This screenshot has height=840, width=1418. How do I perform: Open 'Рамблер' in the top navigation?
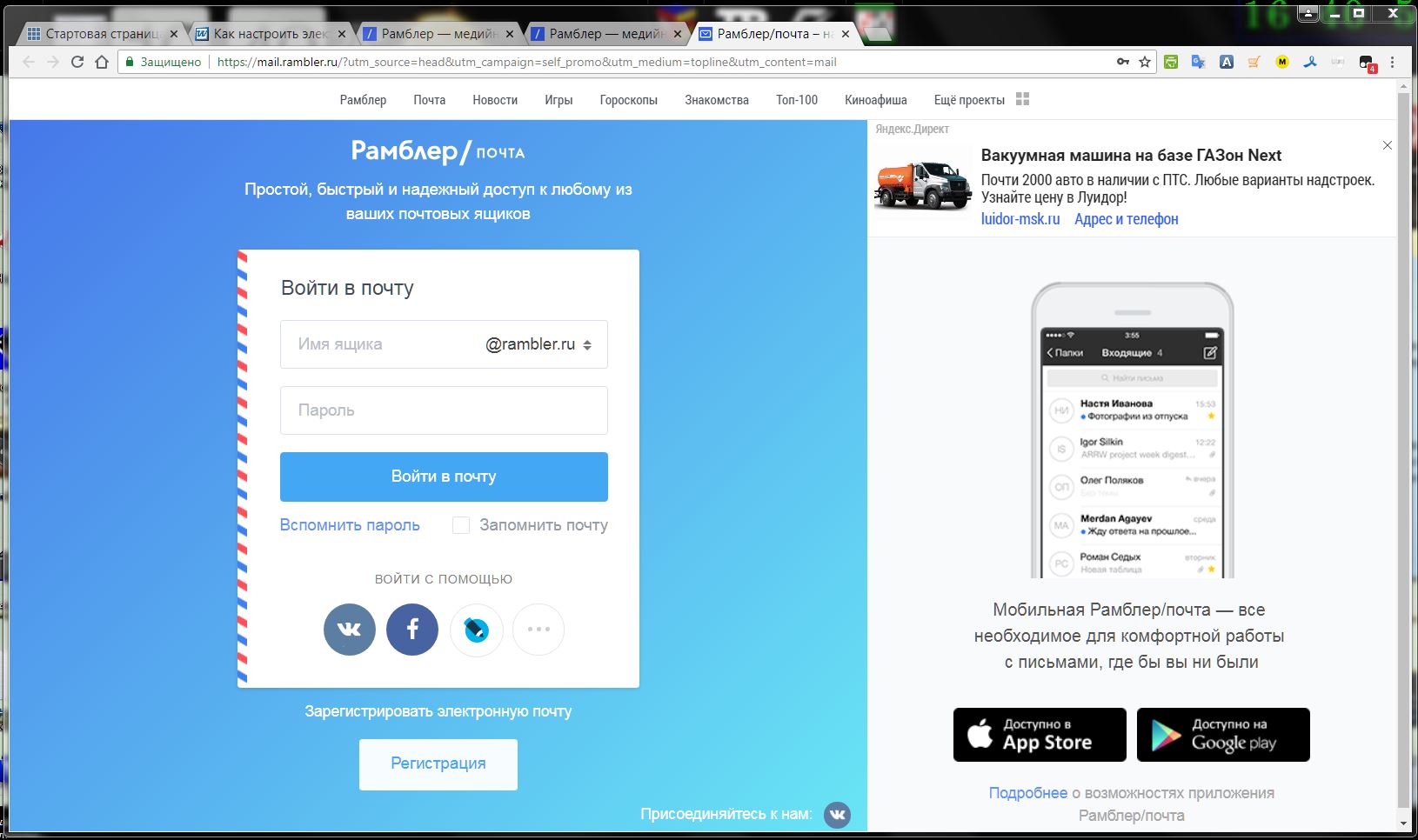363,100
